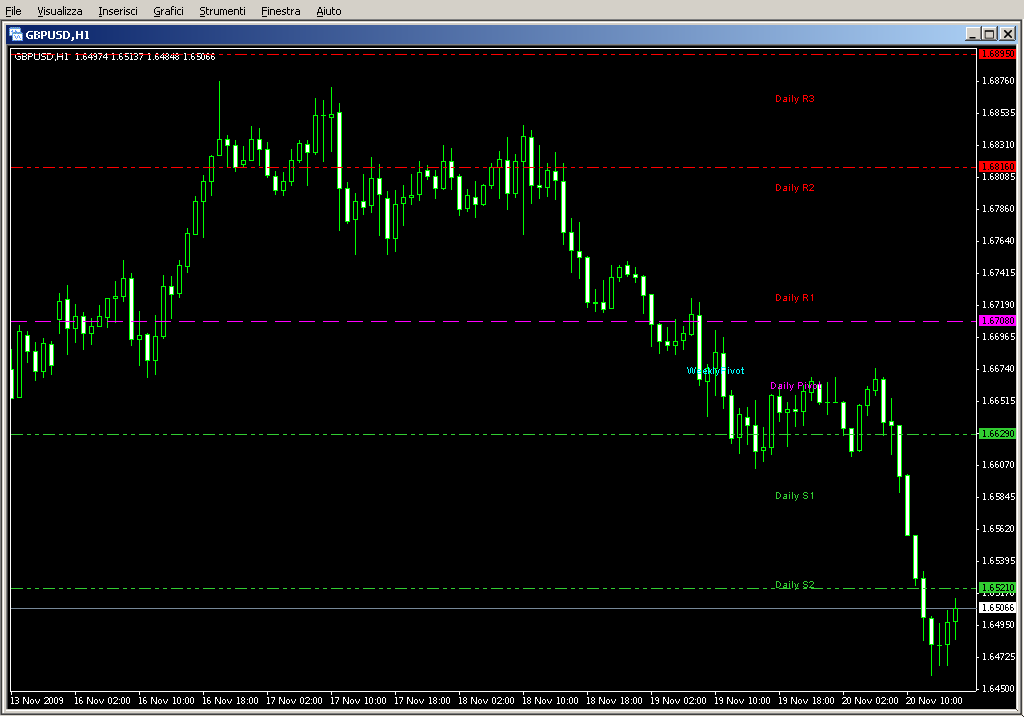Image resolution: width=1024 pixels, height=717 pixels.
Task: Click the current price 1.65066 tag
Action: (997, 607)
